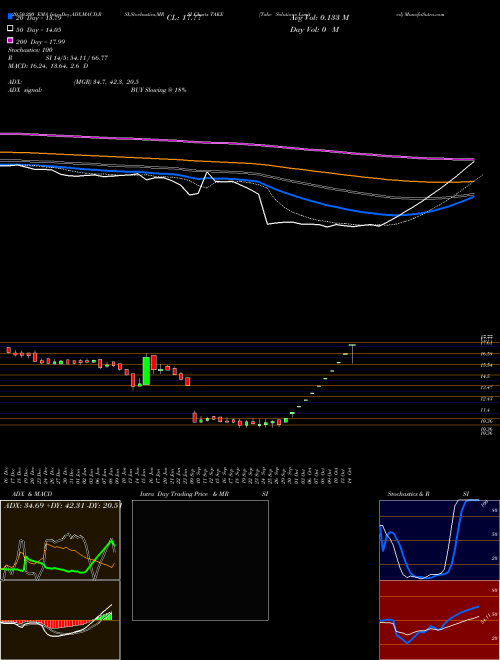Click the 'Avg Vol: 0.133 M' label

coord(319,18)
